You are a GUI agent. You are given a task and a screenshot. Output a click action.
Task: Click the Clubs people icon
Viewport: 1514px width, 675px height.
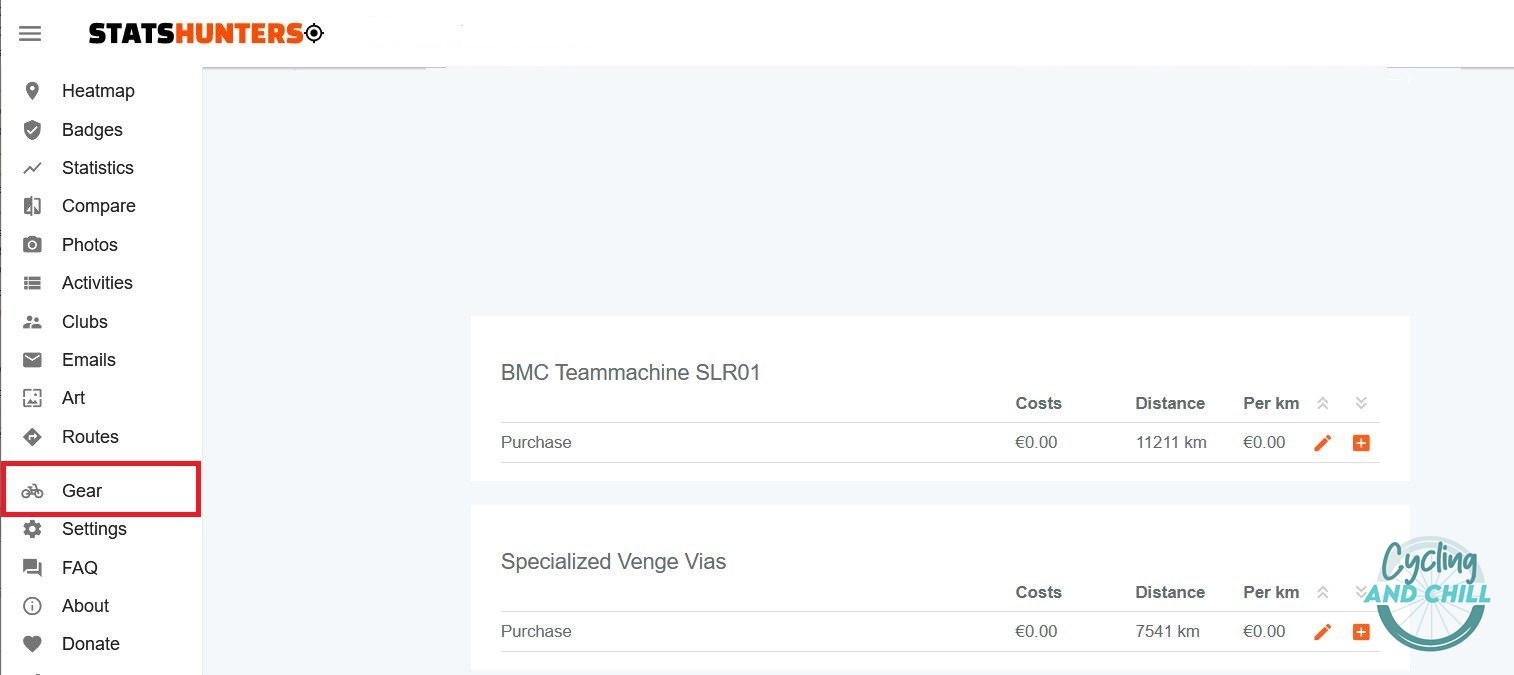click(31, 321)
